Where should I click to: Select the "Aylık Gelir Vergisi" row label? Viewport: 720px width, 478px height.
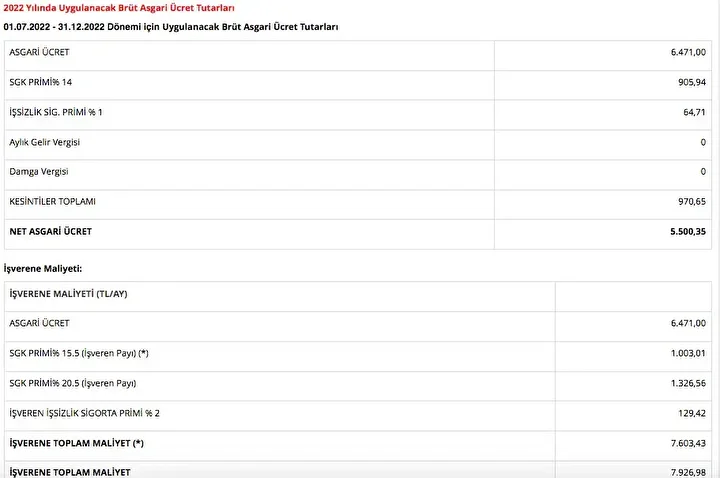44,142
